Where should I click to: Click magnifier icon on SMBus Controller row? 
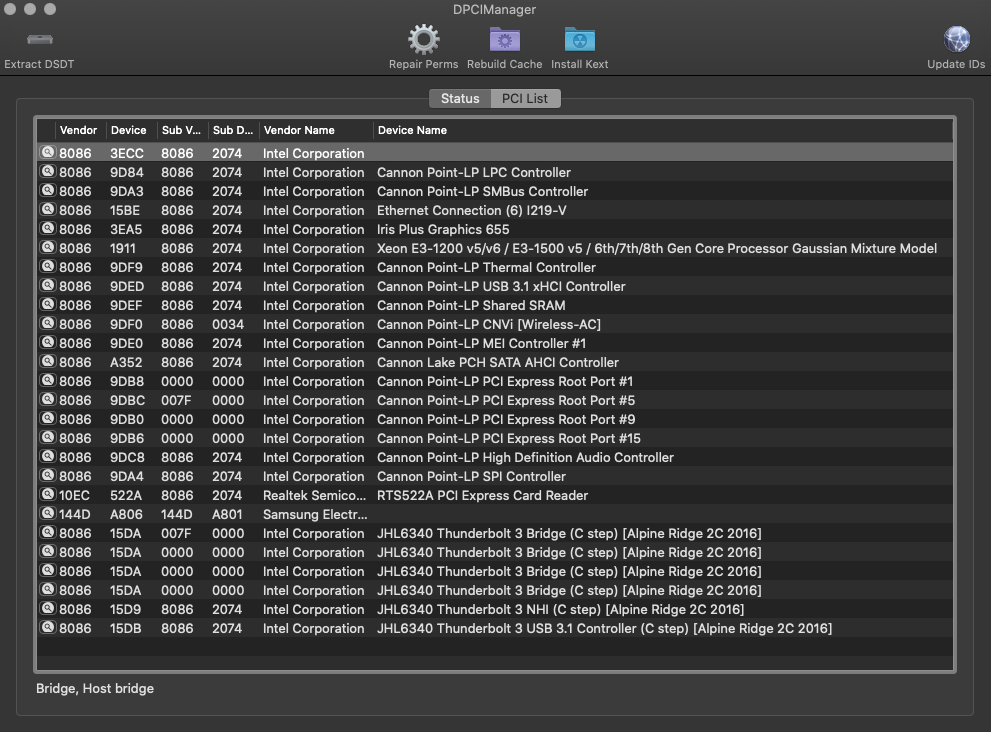[x=47, y=190]
